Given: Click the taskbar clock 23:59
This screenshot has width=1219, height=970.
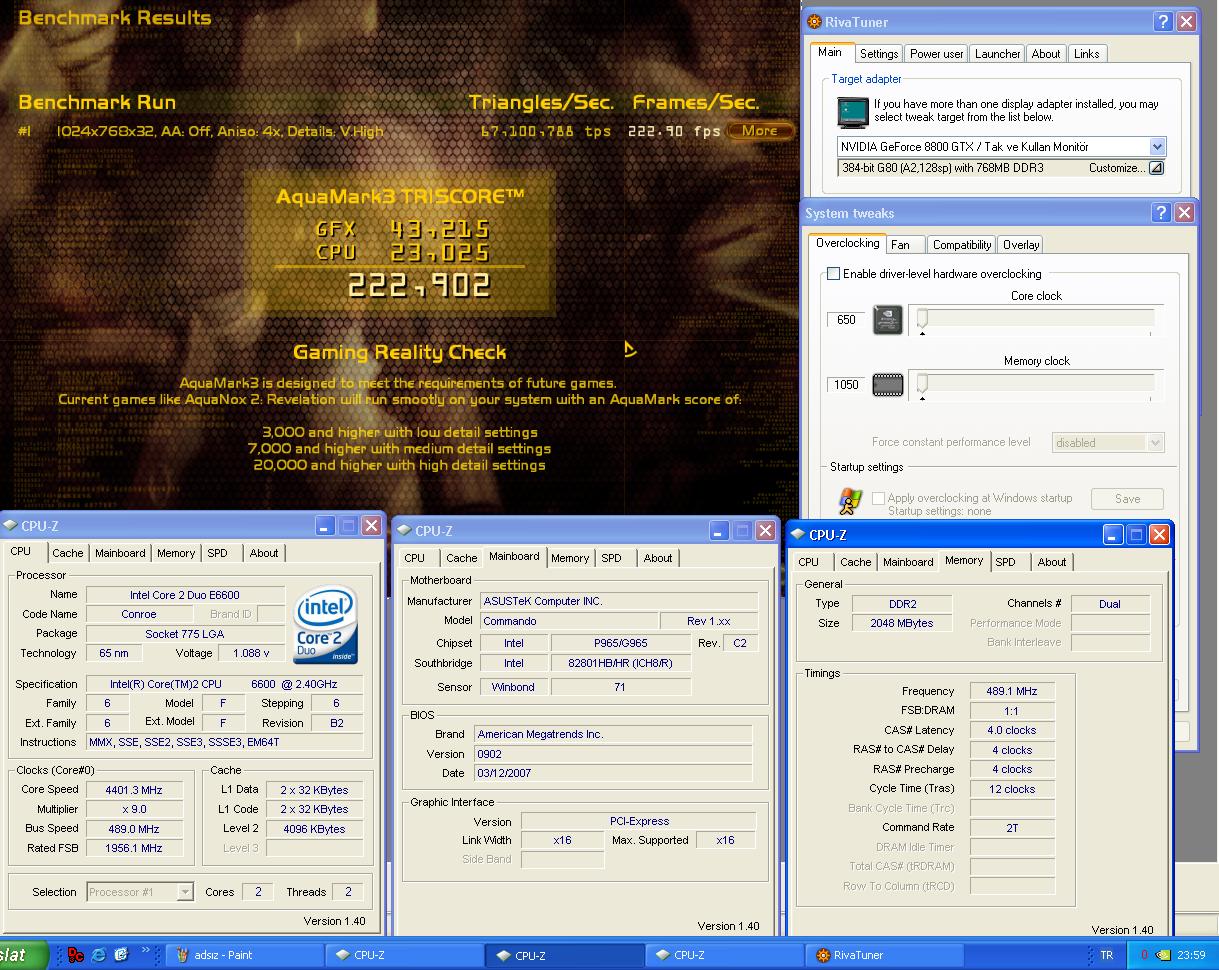Looking at the screenshot, I should 1192,955.
